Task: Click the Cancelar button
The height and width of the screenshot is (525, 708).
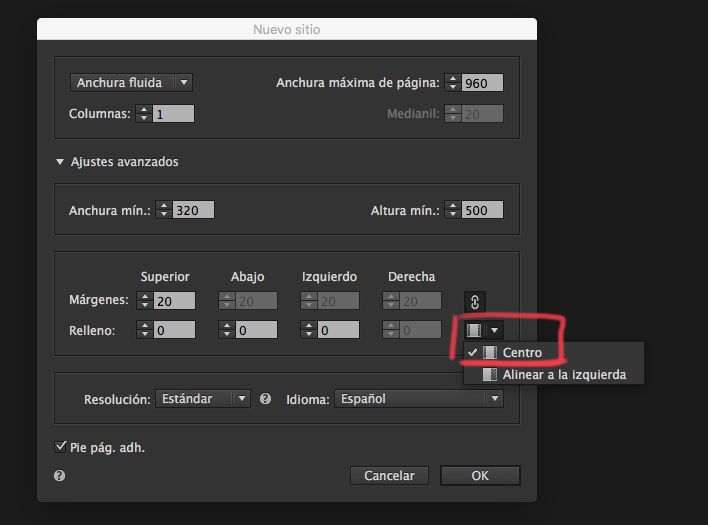Action: (389, 475)
